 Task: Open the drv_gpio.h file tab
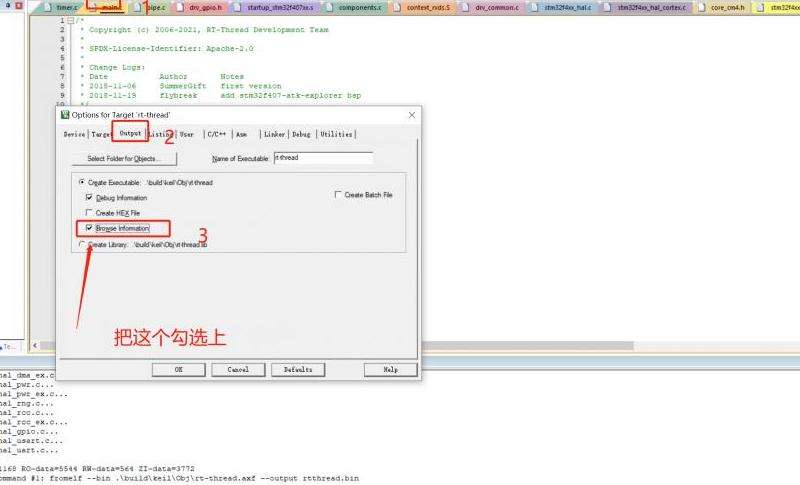tap(208, 7)
